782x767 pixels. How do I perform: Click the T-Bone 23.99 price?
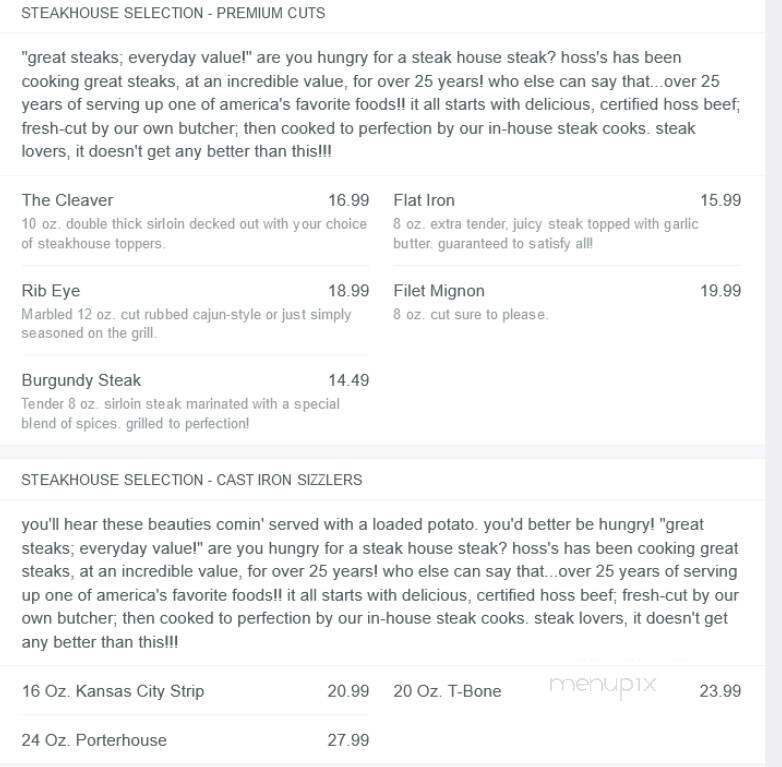coord(720,691)
